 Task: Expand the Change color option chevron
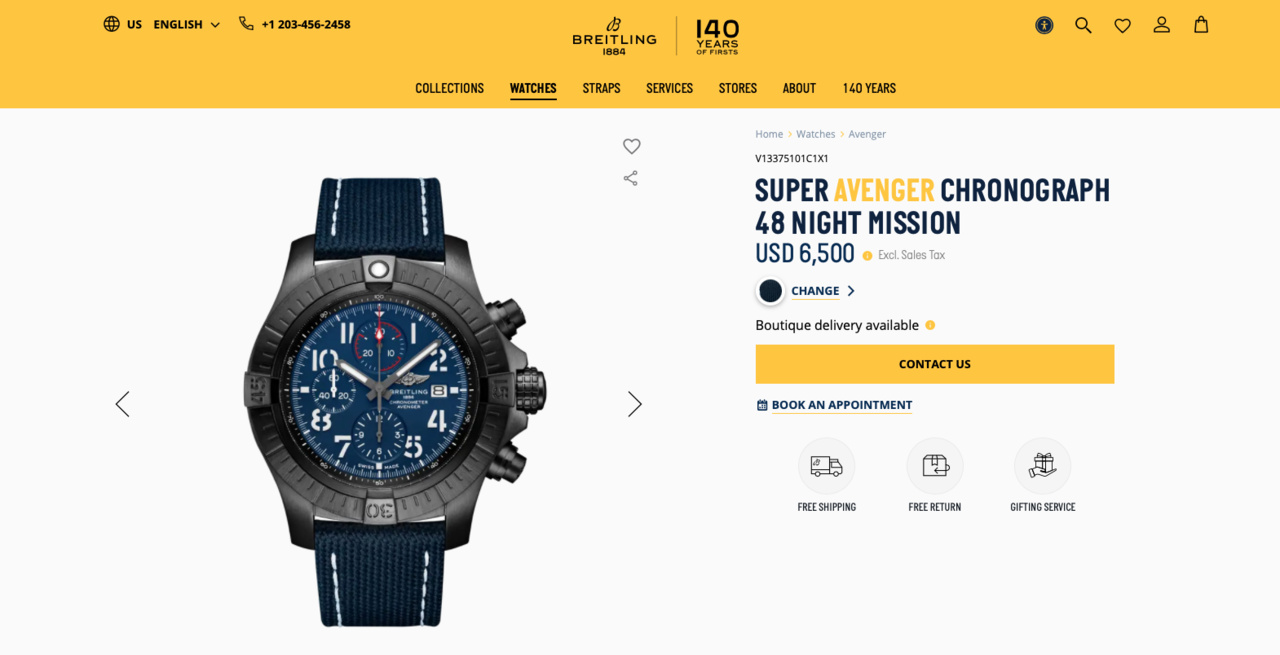point(851,291)
